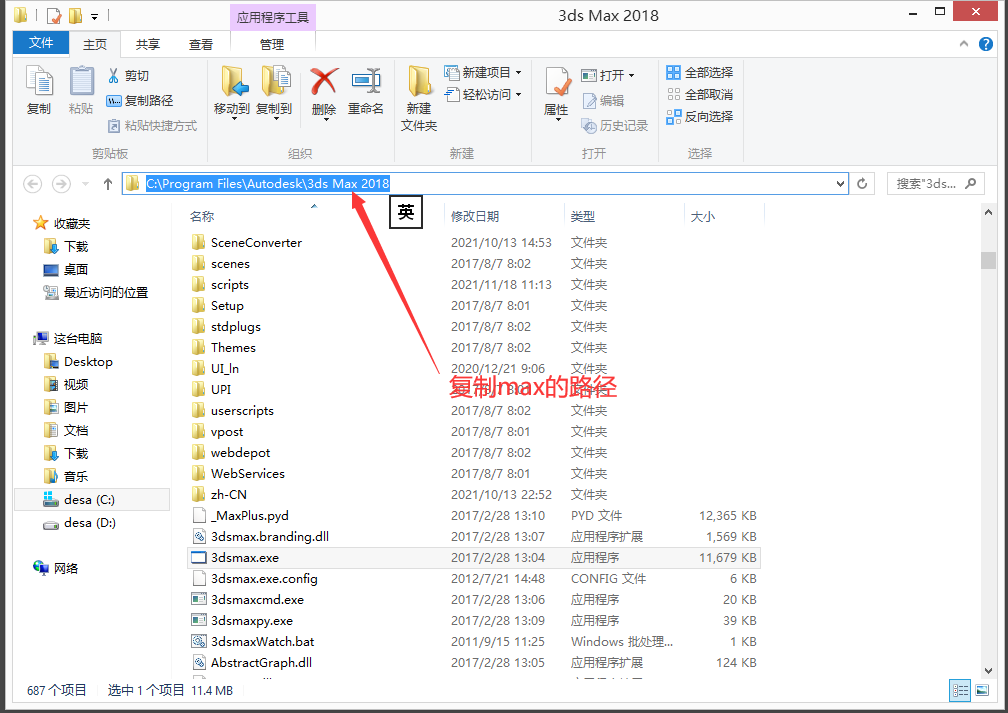Click the Refresh button beside address bar

point(862,184)
